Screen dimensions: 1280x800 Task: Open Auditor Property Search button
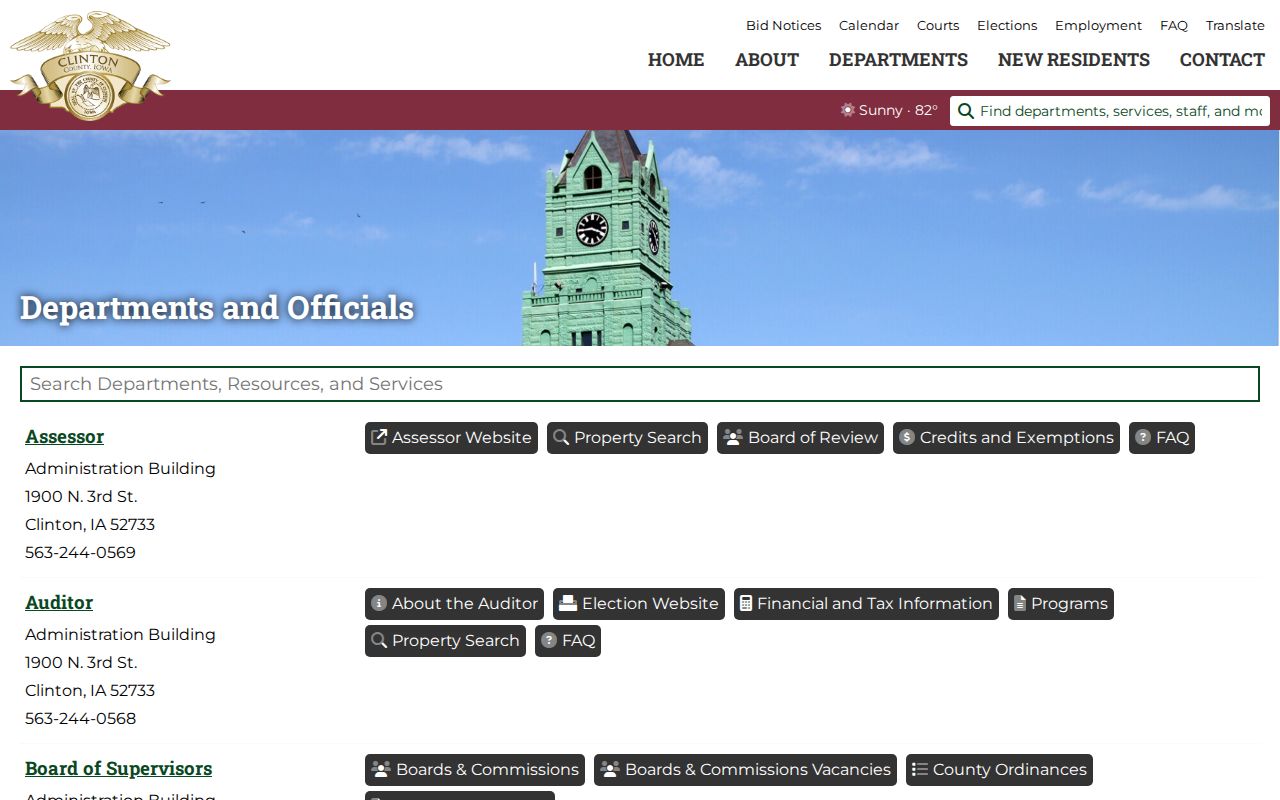pos(445,641)
